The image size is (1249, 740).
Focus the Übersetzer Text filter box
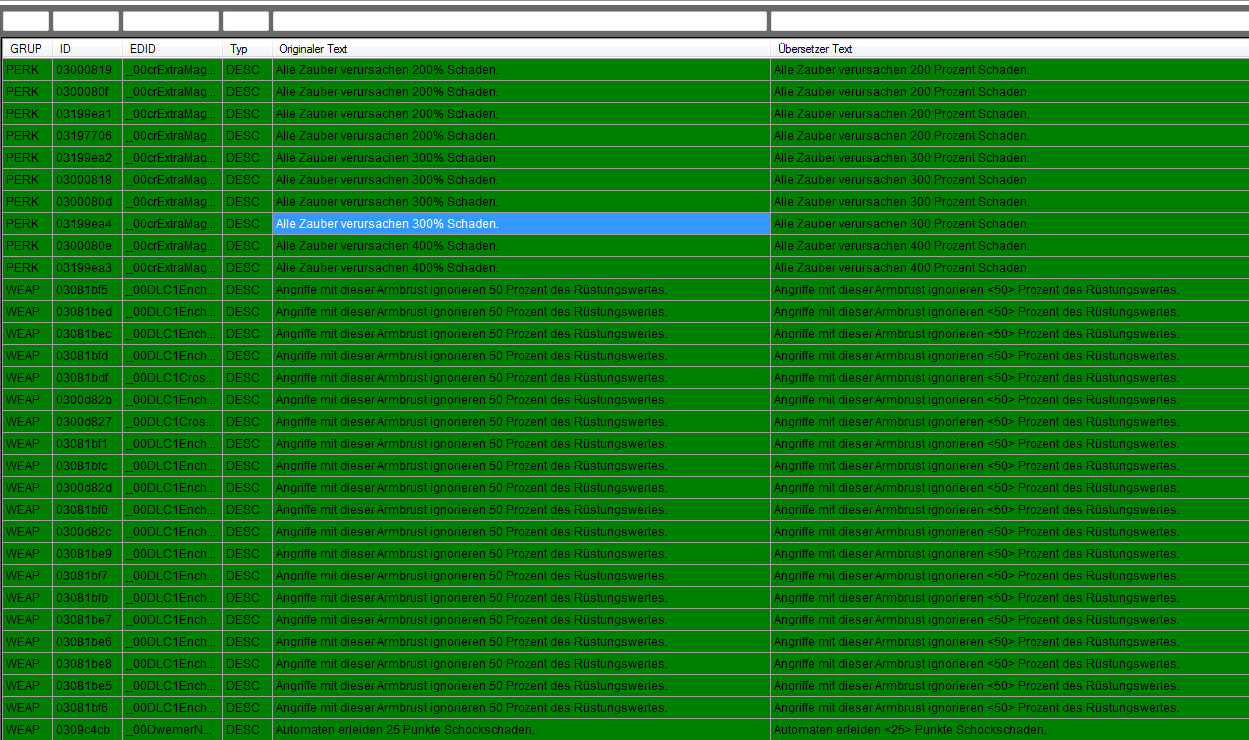(x=1008, y=21)
